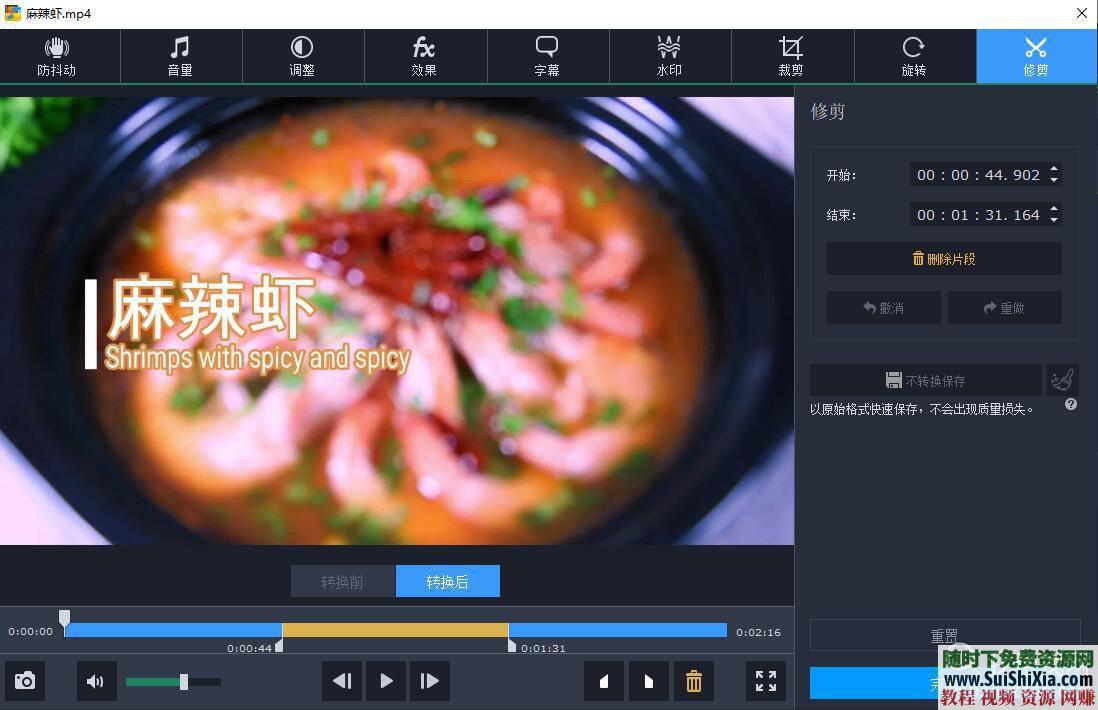Image resolution: width=1098 pixels, height=710 pixels.
Task: Enter full screen preview mode
Action: click(766, 681)
